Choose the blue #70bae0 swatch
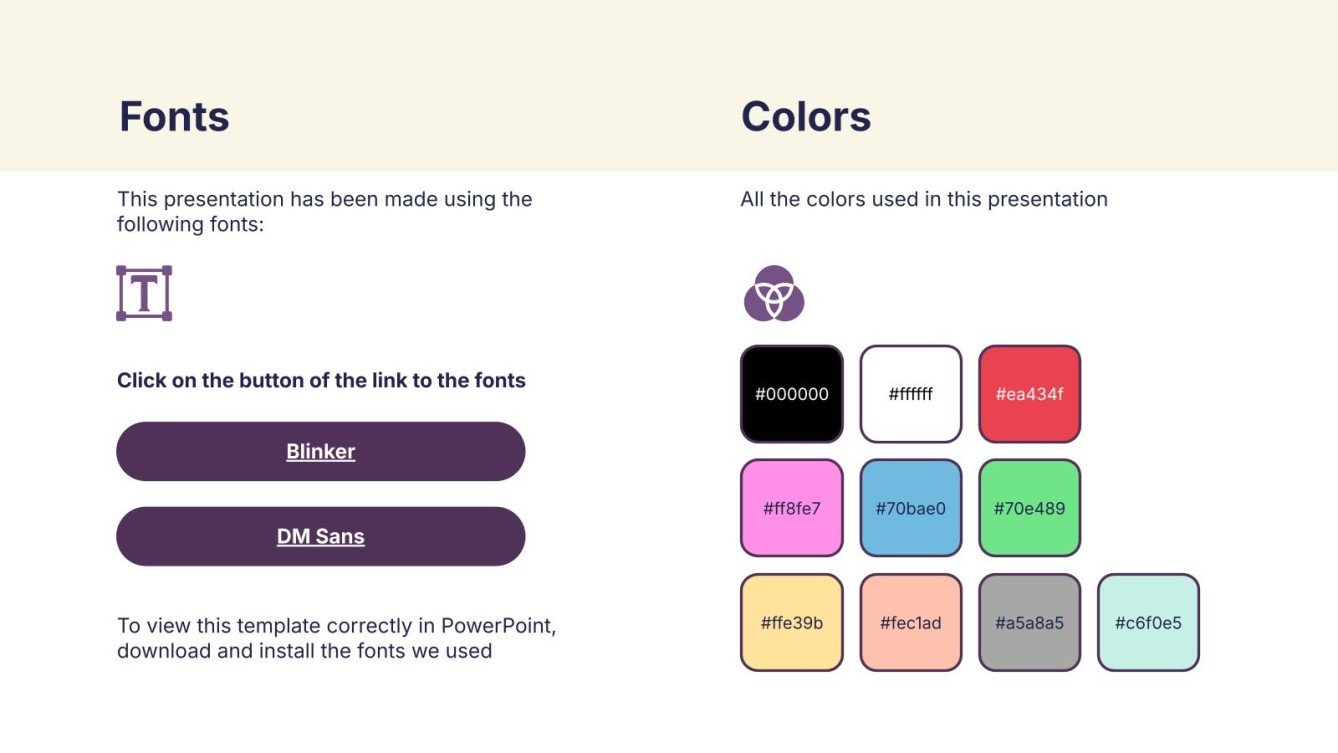 [x=910, y=508]
